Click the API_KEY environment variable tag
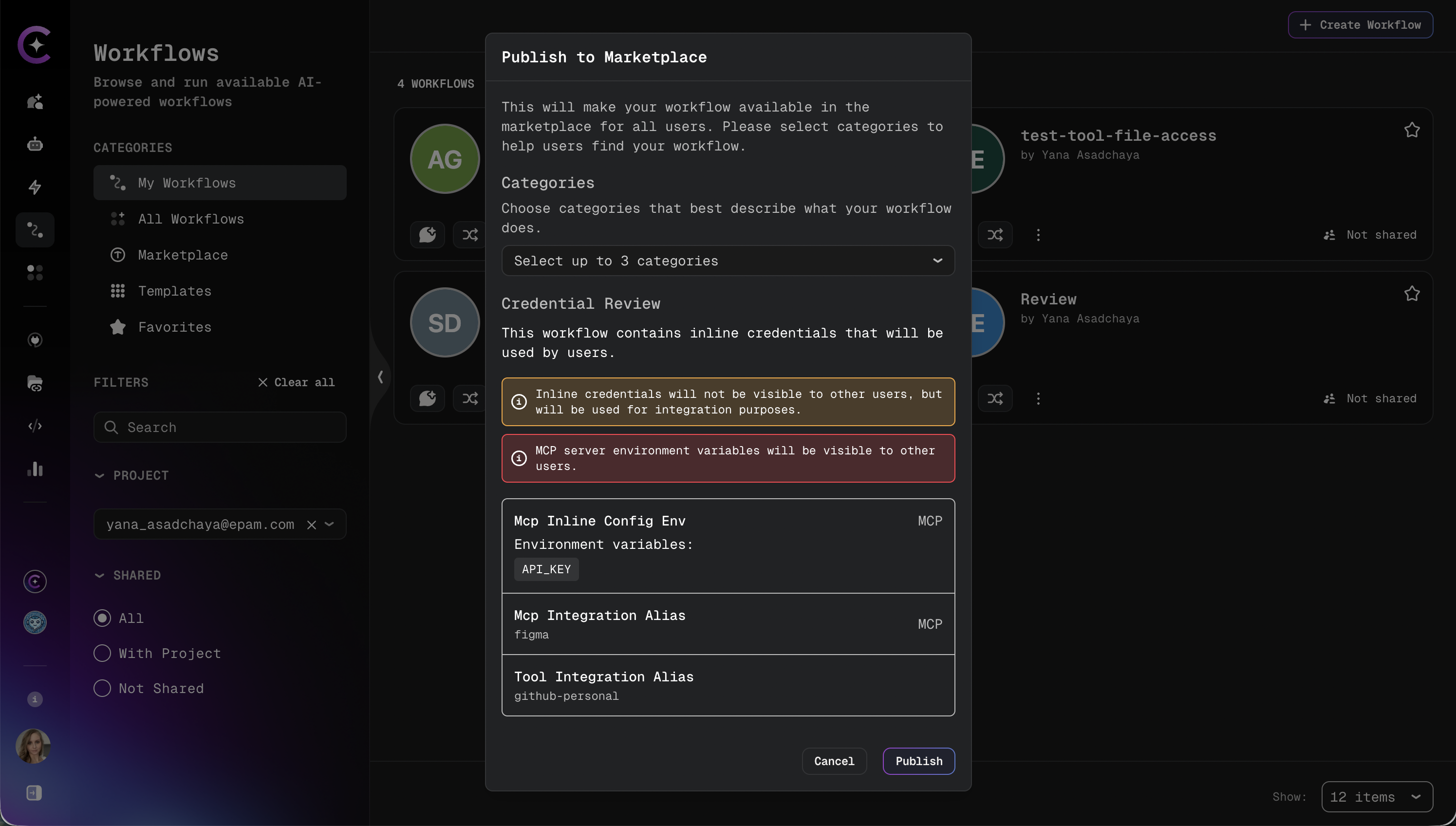The image size is (1456, 826). [546, 569]
